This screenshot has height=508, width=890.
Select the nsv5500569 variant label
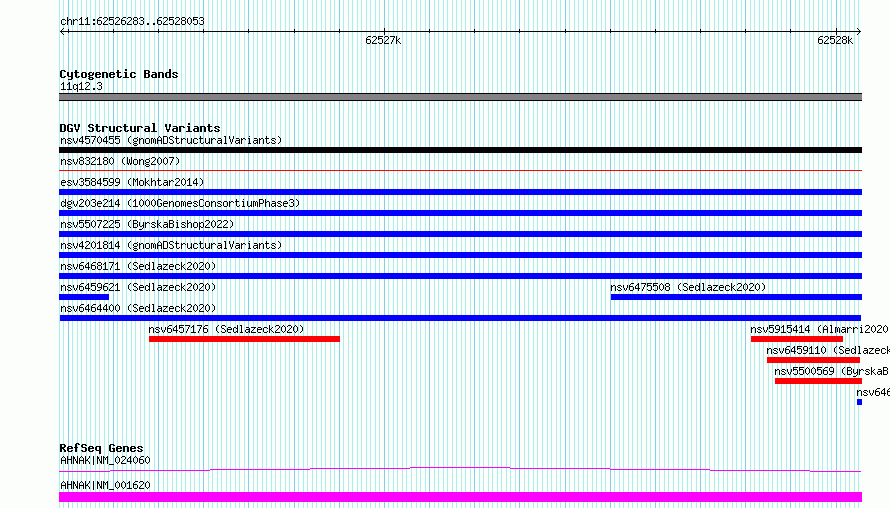(x=832, y=371)
